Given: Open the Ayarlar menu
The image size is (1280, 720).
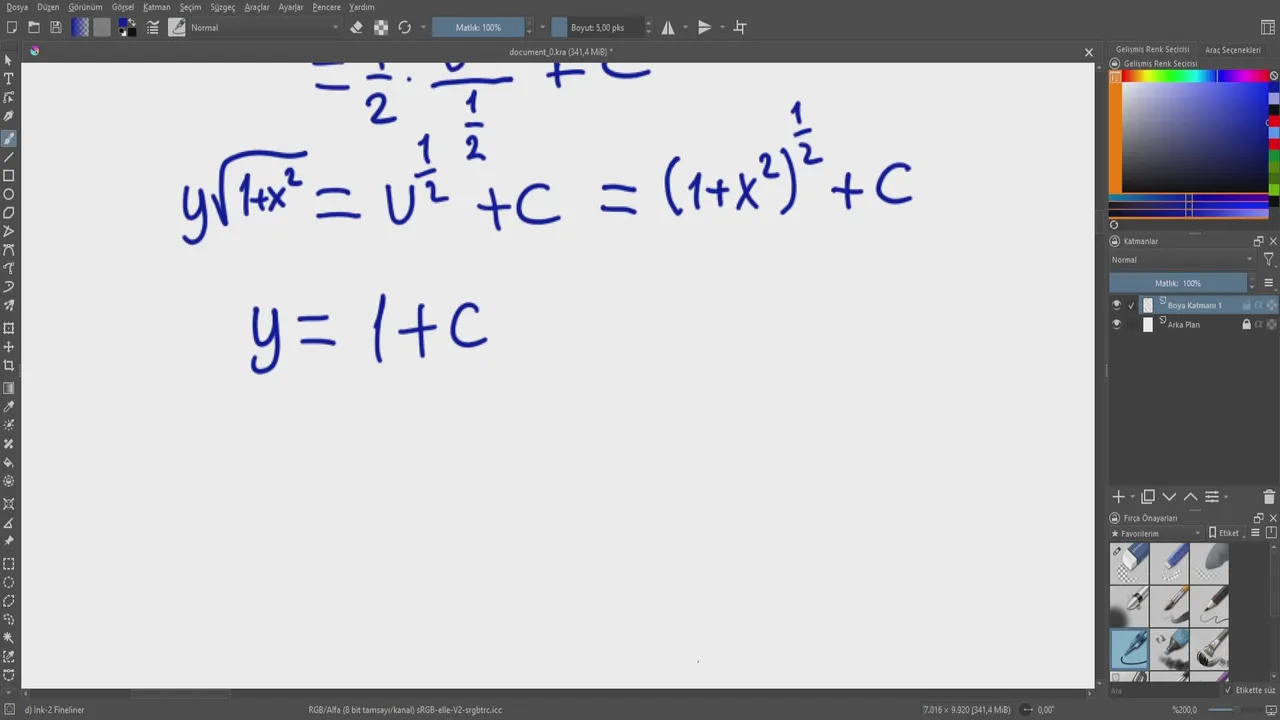Looking at the screenshot, I should [x=291, y=7].
